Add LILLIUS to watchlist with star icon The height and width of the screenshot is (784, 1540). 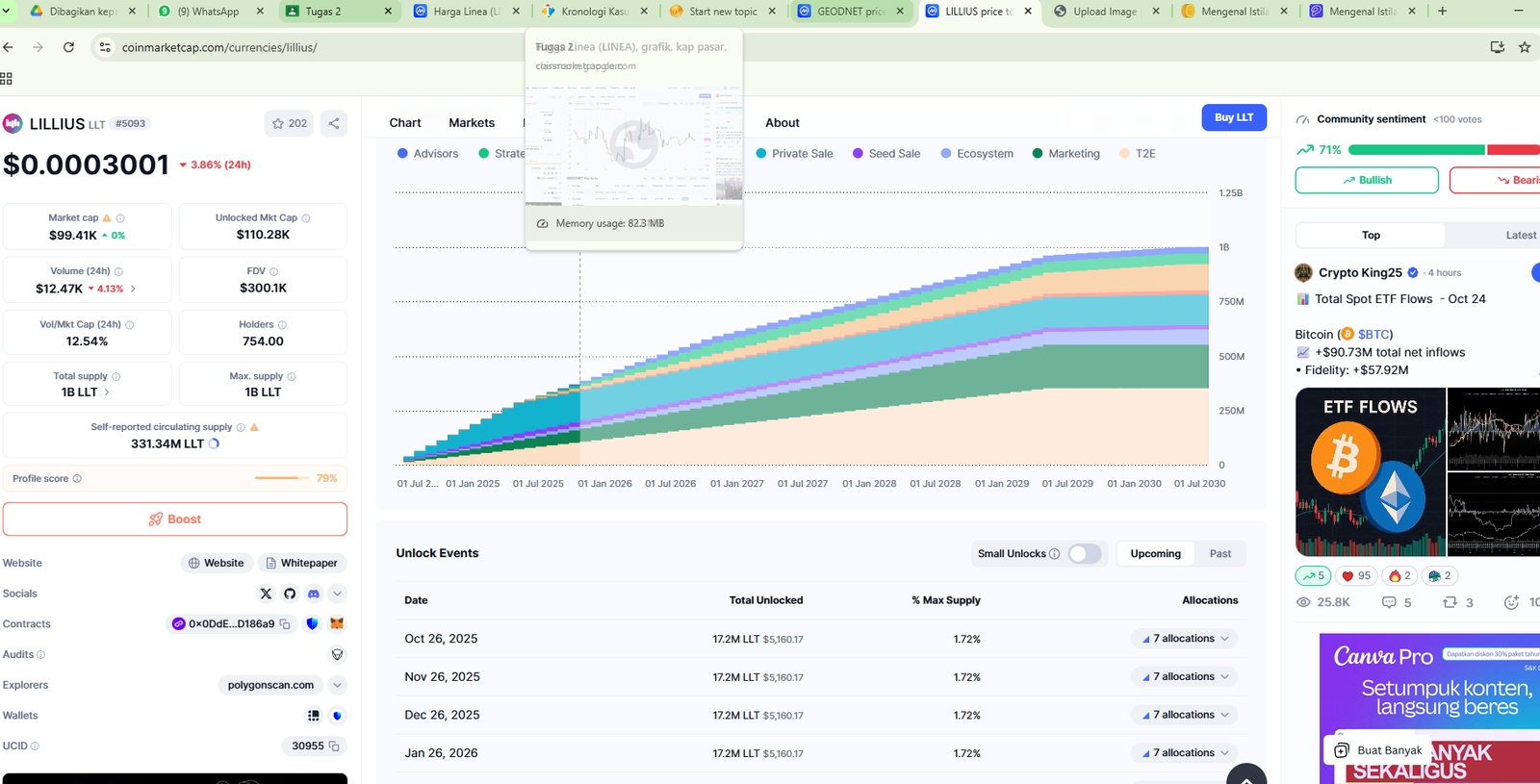[278, 123]
